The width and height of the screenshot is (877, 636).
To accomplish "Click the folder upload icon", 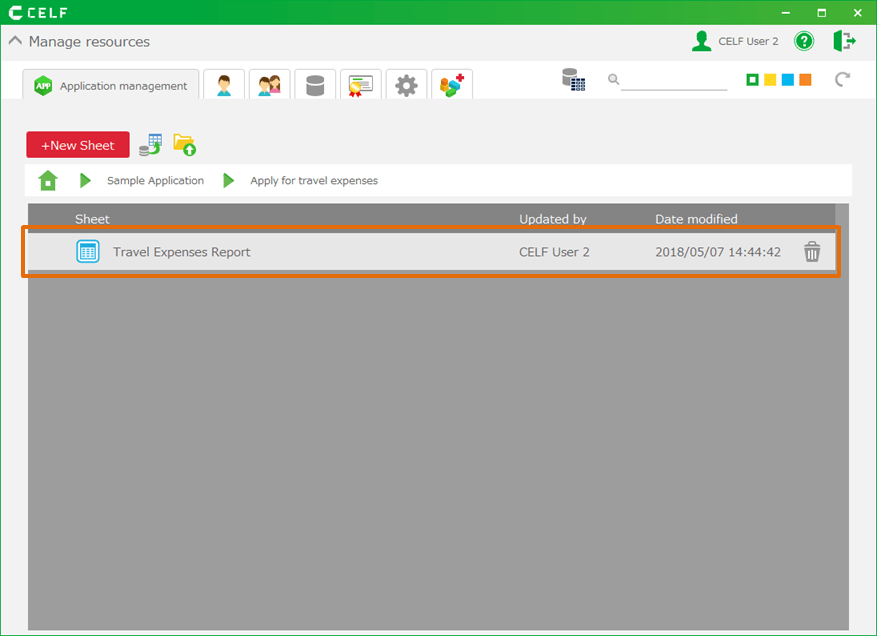I will point(184,145).
